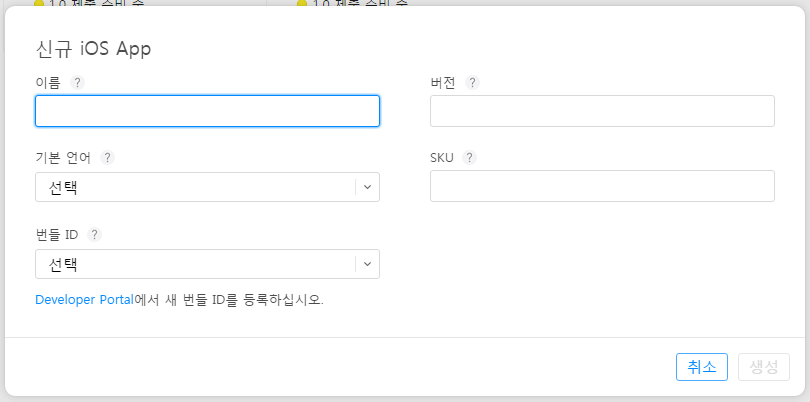Click the help icon next to 이름
The image size is (810, 402).
tap(77, 83)
